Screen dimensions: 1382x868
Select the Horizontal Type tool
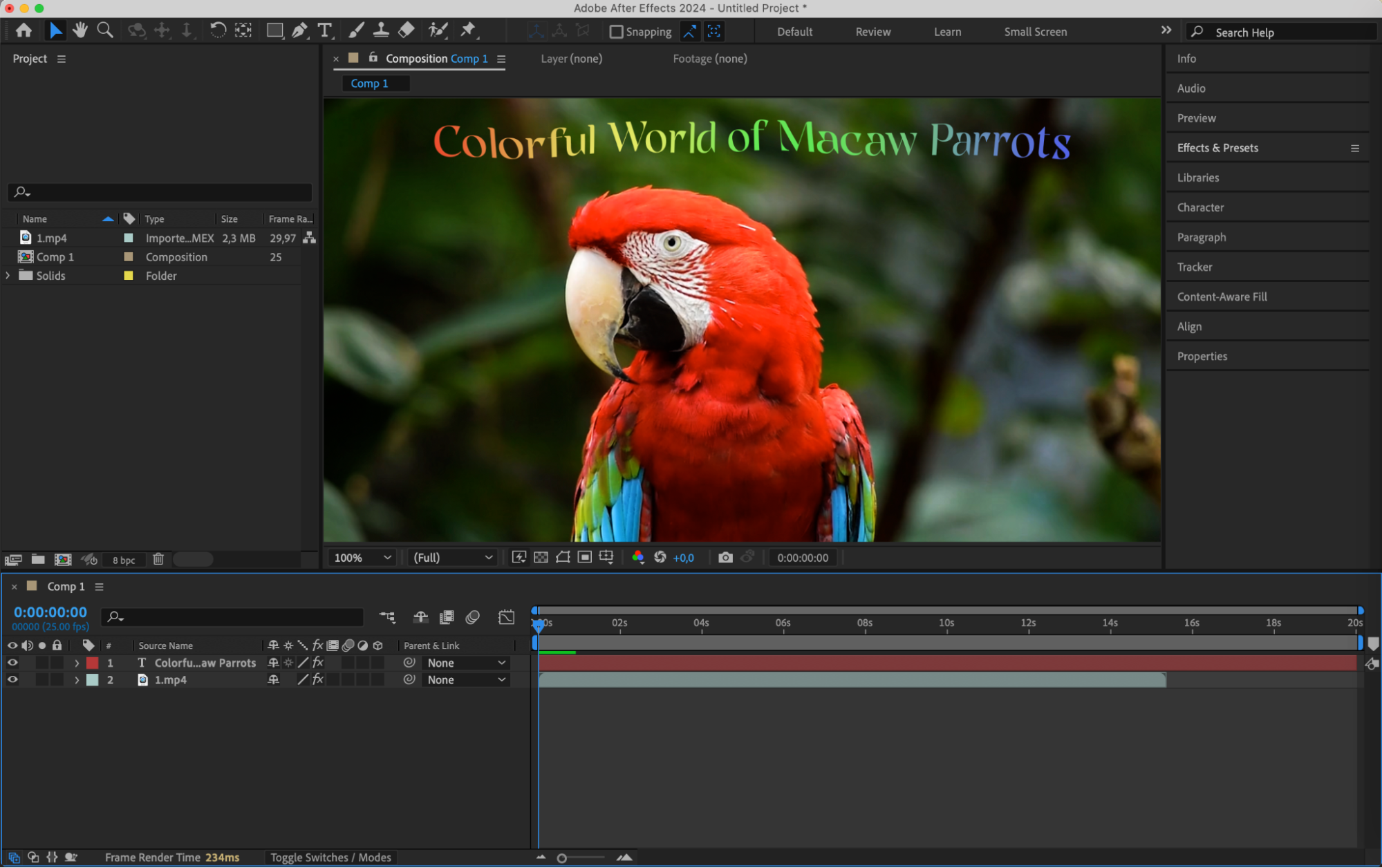point(324,30)
